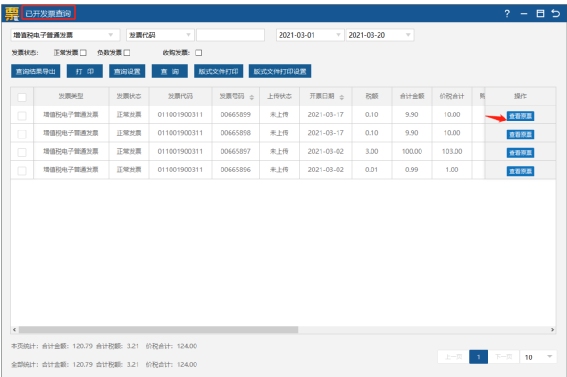The width and height of the screenshot is (567, 377).
Task: Click the 操作 column header
Action: 520,96
